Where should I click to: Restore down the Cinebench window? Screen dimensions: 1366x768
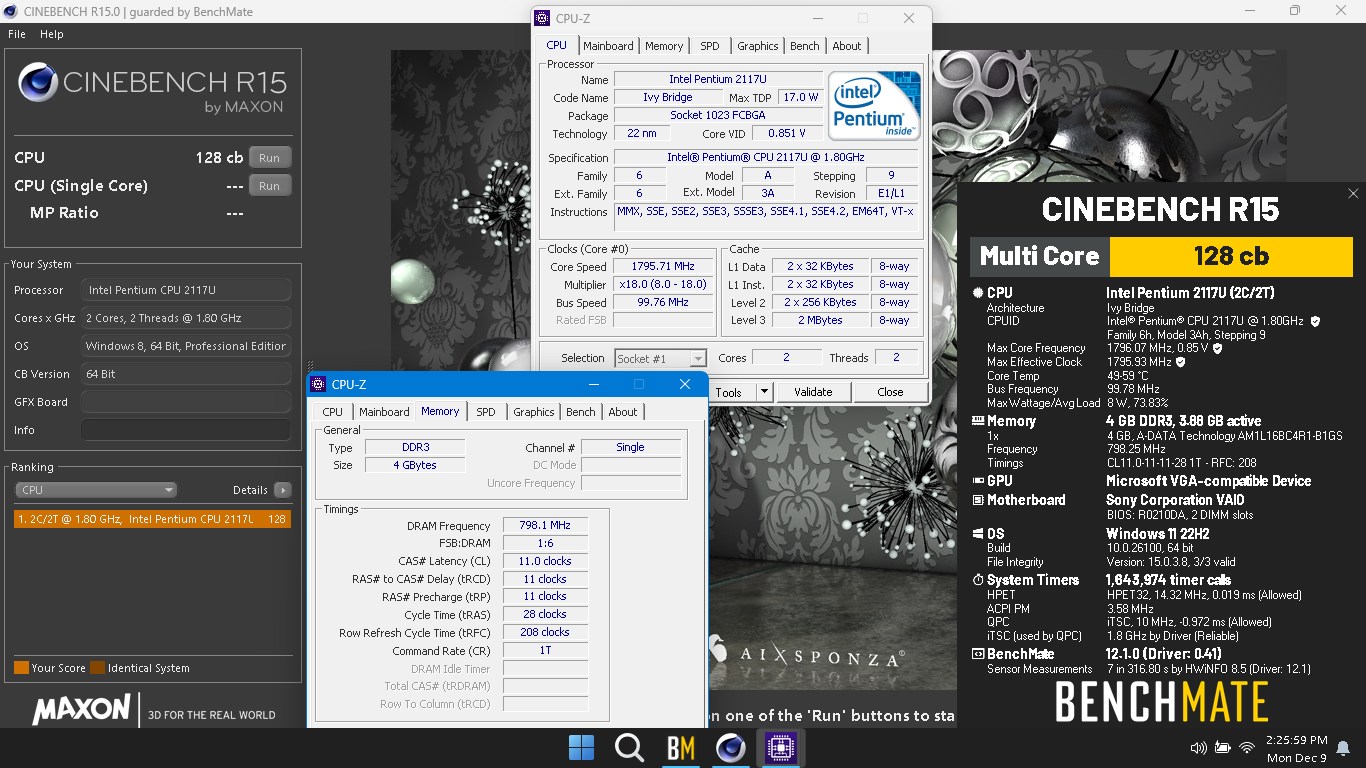point(1295,11)
